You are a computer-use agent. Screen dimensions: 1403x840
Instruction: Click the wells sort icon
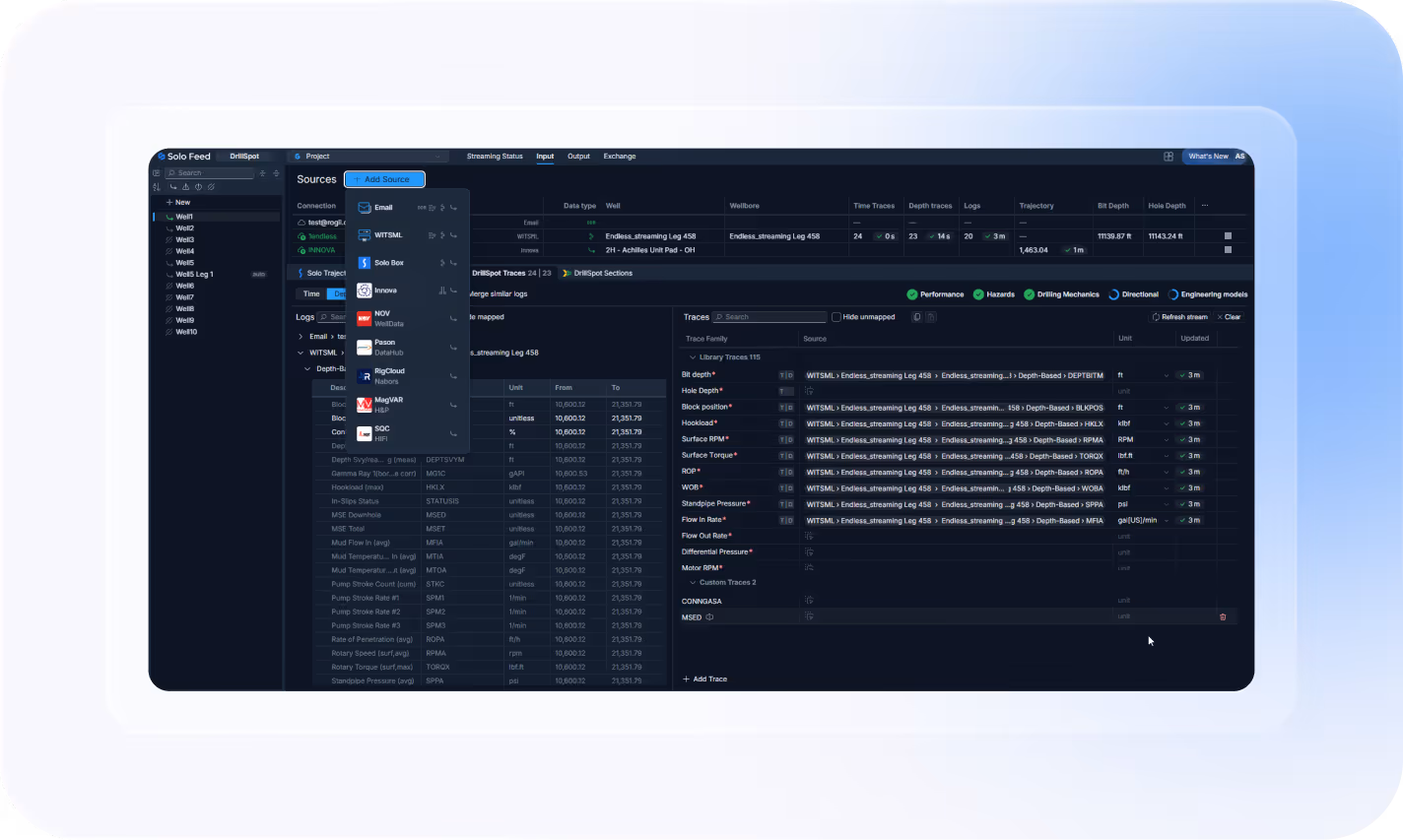coord(156,187)
